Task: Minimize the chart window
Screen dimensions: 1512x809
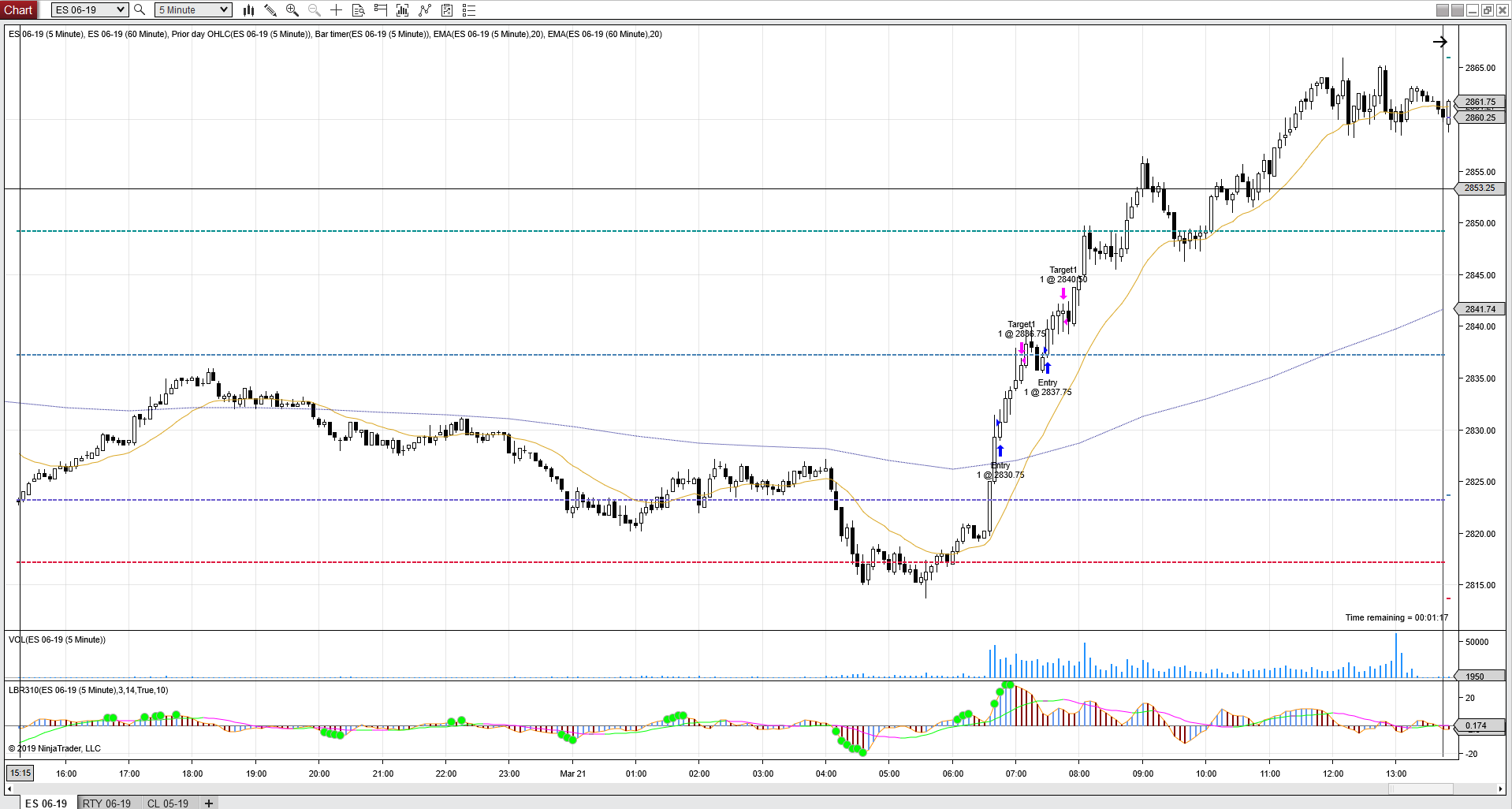Action: coord(1472,9)
